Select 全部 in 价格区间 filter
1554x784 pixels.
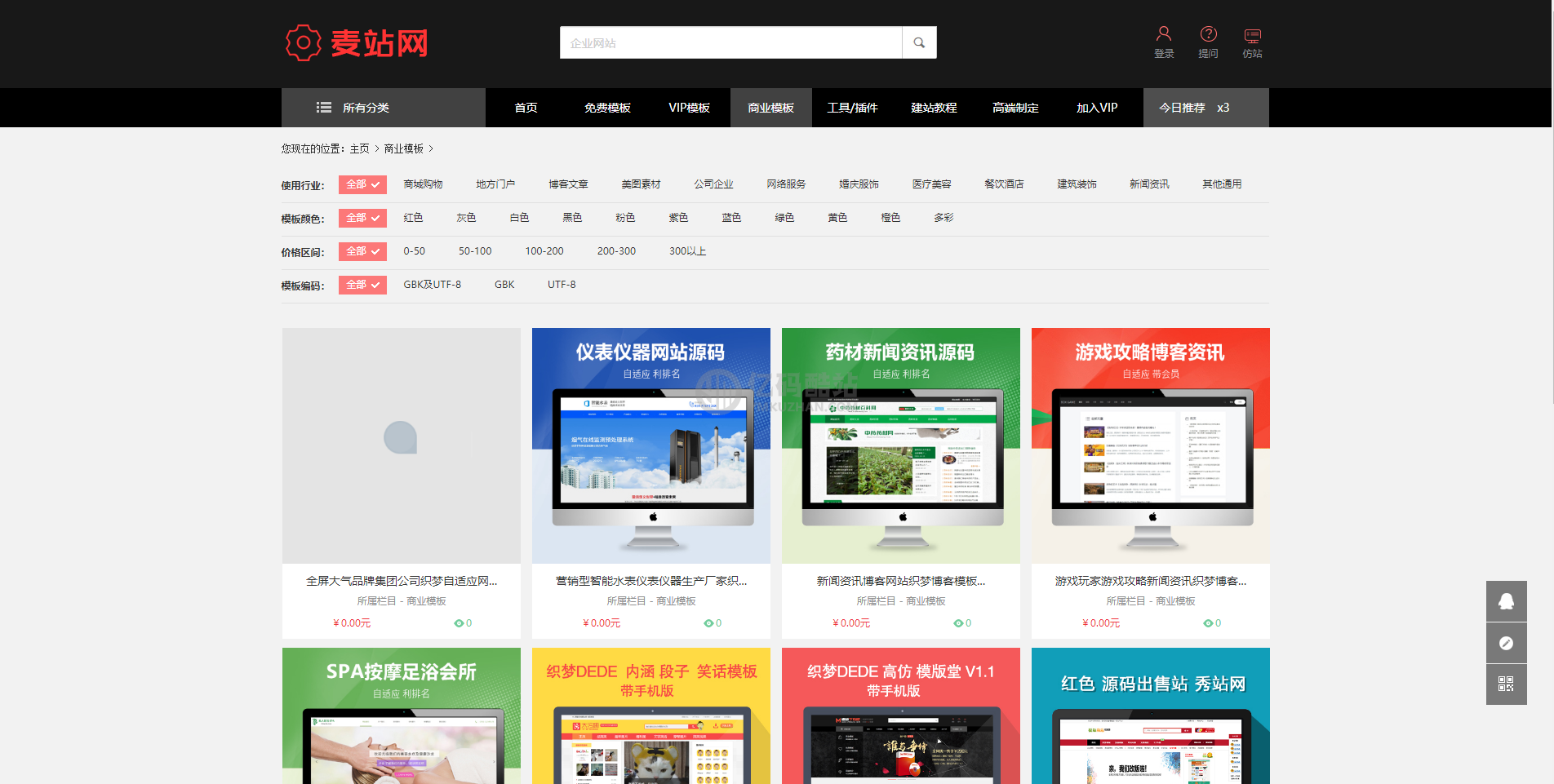(x=362, y=251)
